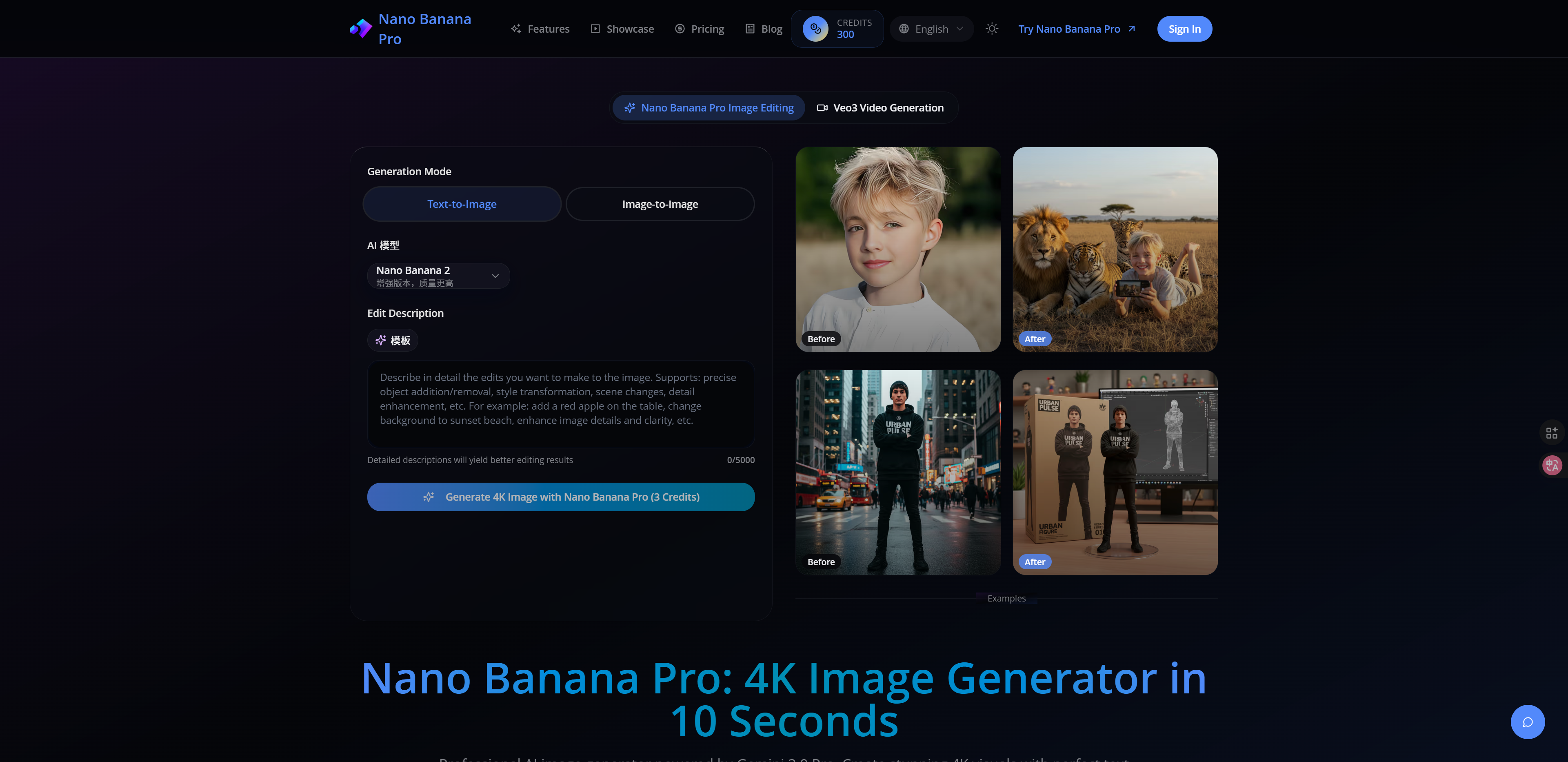This screenshot has height=762, width=1568.
Task: Click the Showcase icon in the navigation bar
Action: pyautogui.click(x=595, y=28)
